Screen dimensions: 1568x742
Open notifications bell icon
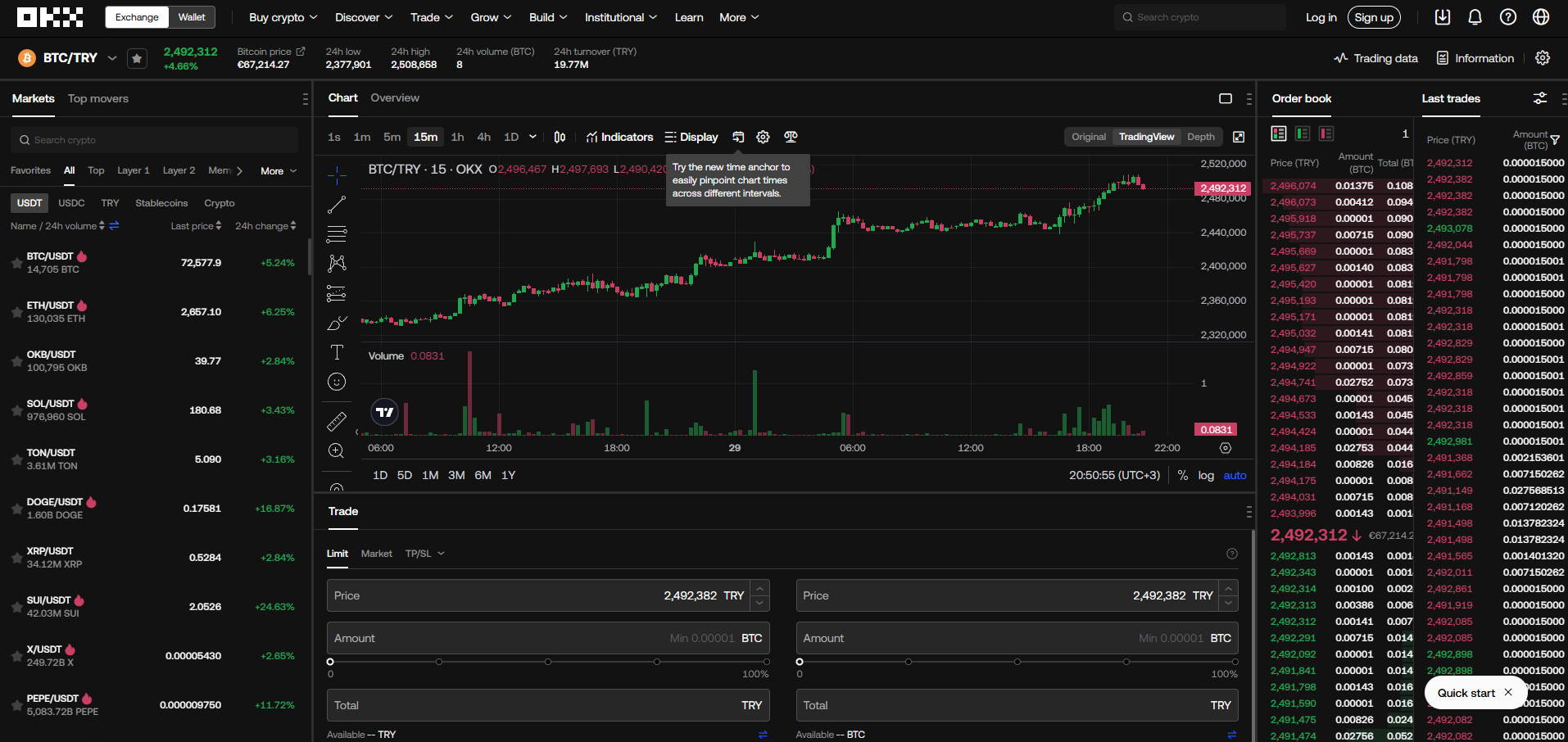(x=1475, y=17)
